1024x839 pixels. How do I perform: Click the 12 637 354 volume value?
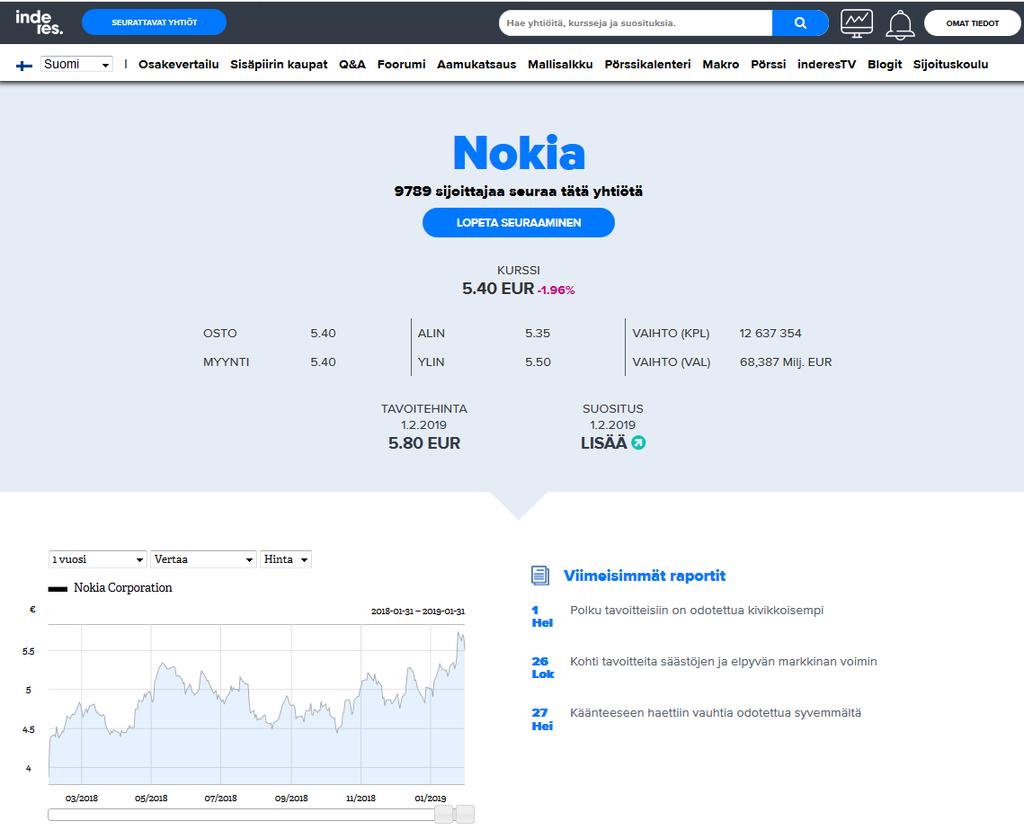click(770, 333)
